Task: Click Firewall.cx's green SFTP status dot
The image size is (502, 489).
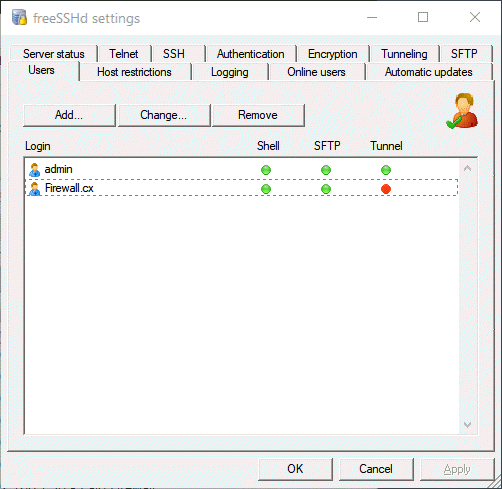Action: pos(326,189)
